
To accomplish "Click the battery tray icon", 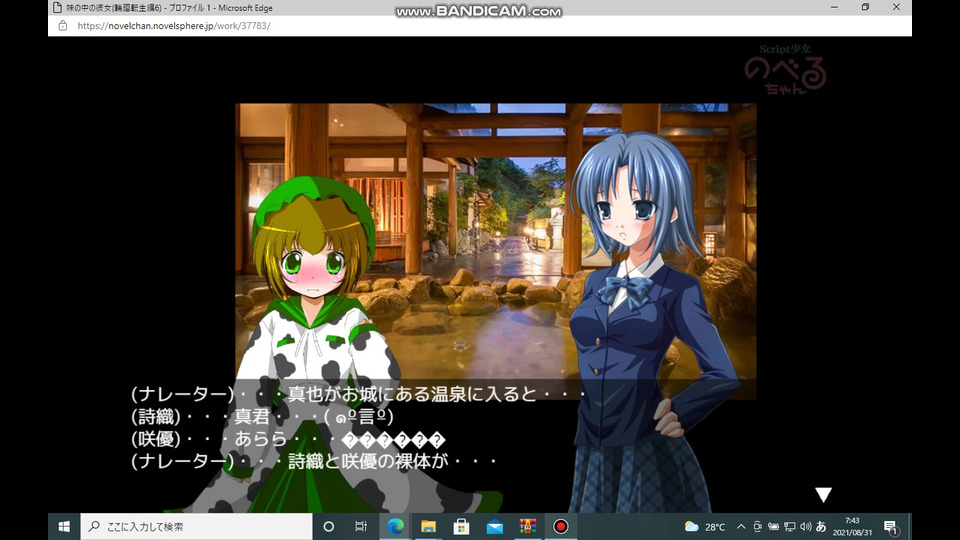I will [x=773, y=527].
